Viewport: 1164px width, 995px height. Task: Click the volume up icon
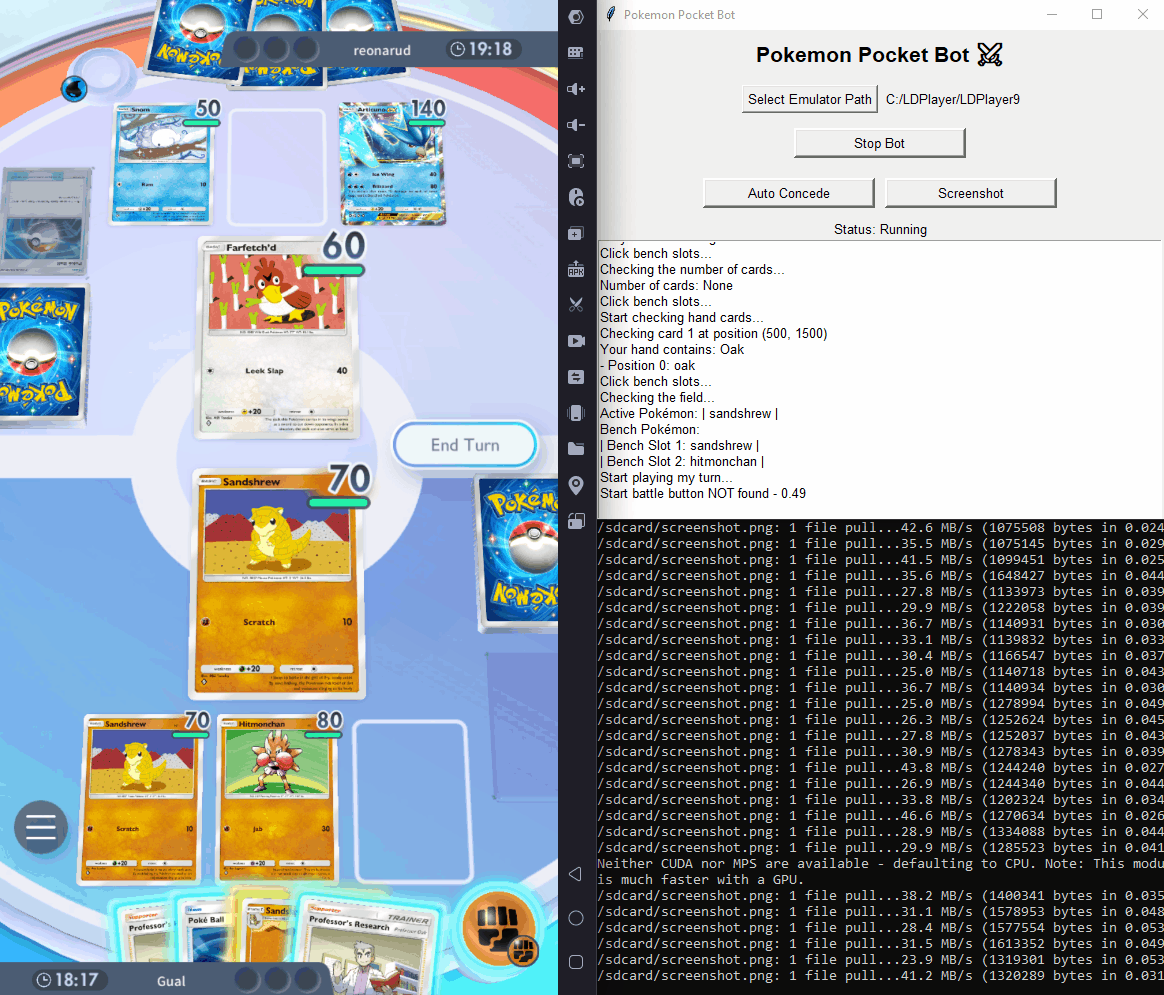[576, 89]
